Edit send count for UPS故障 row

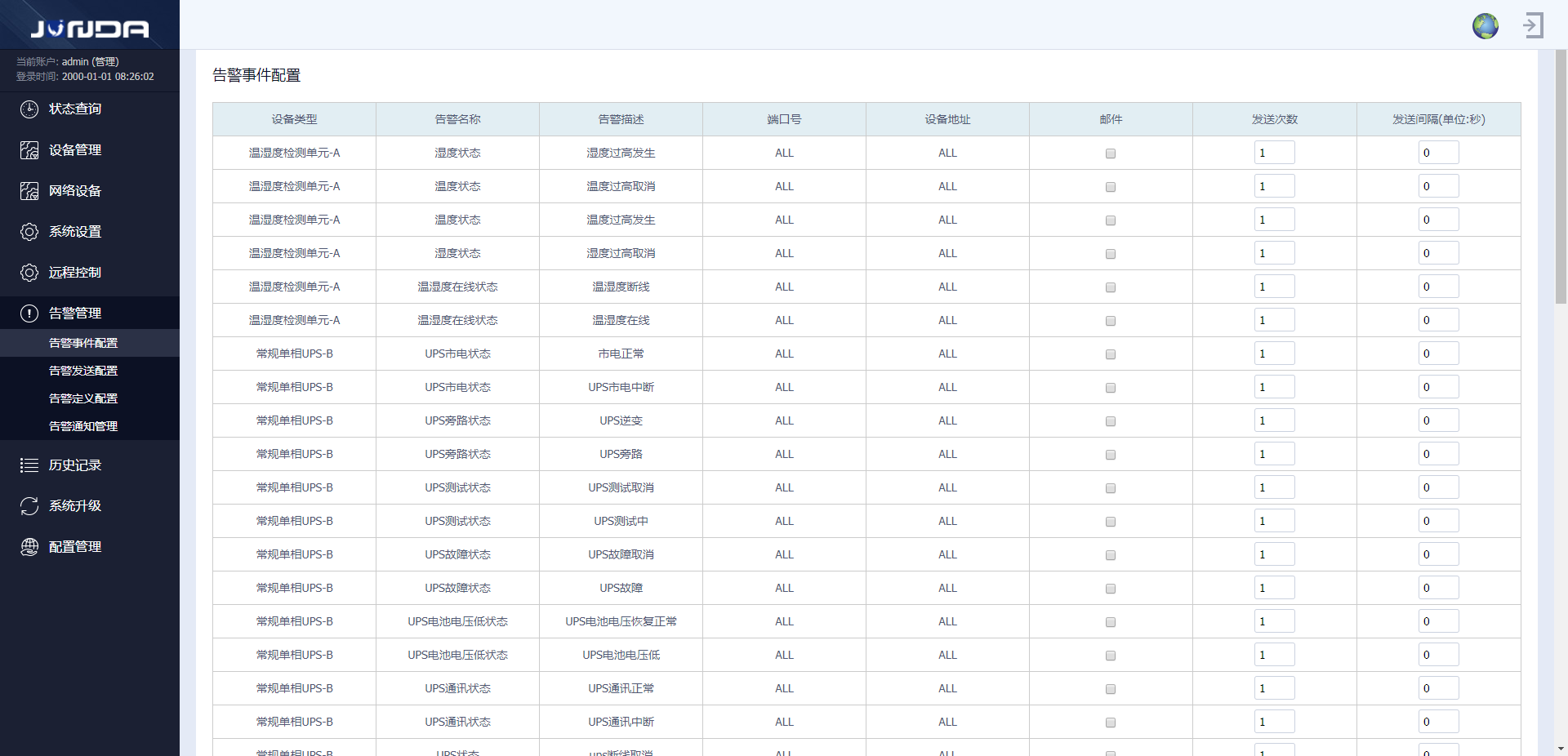tap(1275, 588)
